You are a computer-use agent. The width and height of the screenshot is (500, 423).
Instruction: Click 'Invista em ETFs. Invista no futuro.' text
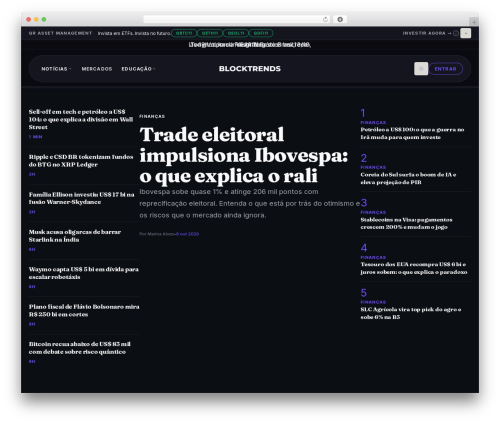pos(134,33)
